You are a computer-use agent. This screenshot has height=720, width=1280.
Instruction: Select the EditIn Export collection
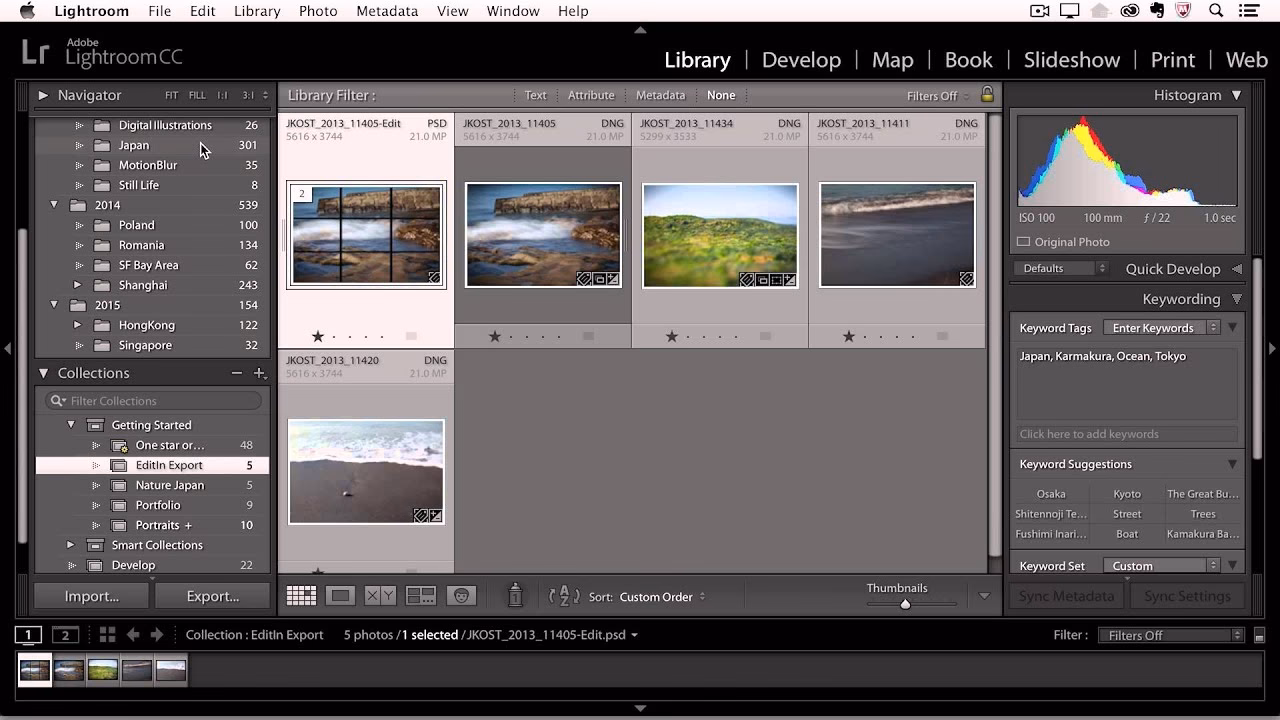[169, 465]
